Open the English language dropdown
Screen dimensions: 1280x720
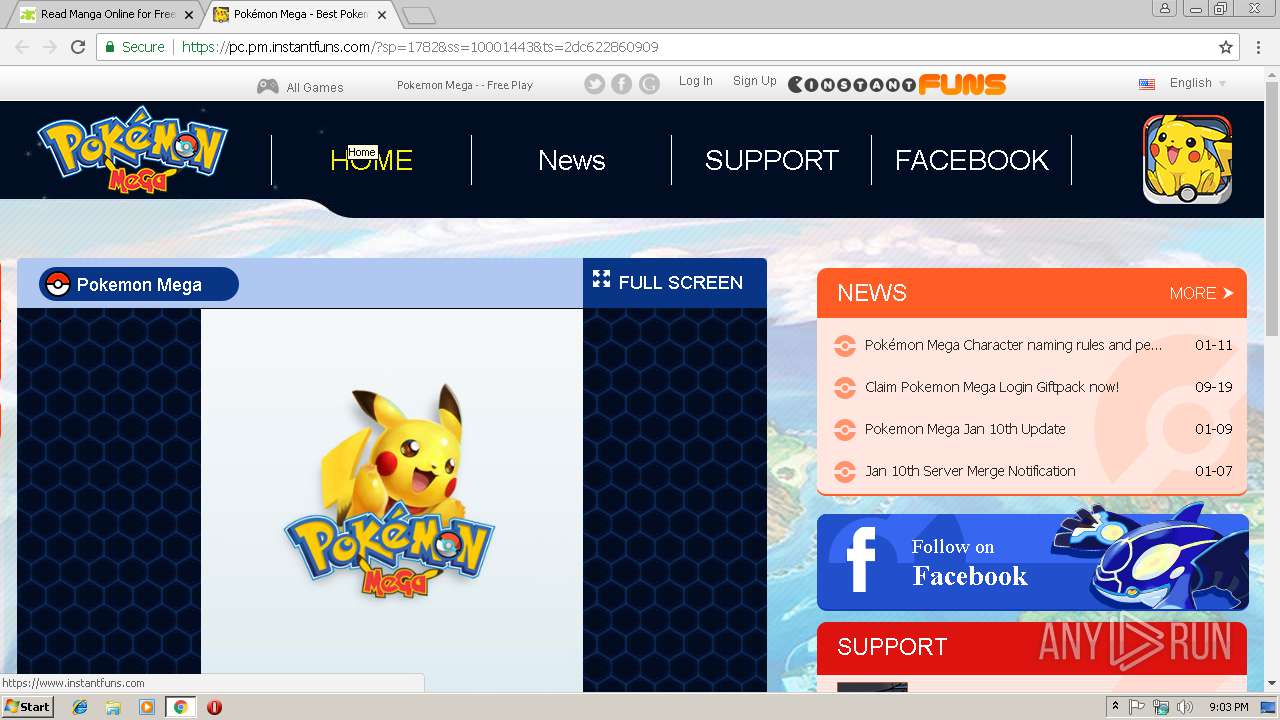point(1198,83)
